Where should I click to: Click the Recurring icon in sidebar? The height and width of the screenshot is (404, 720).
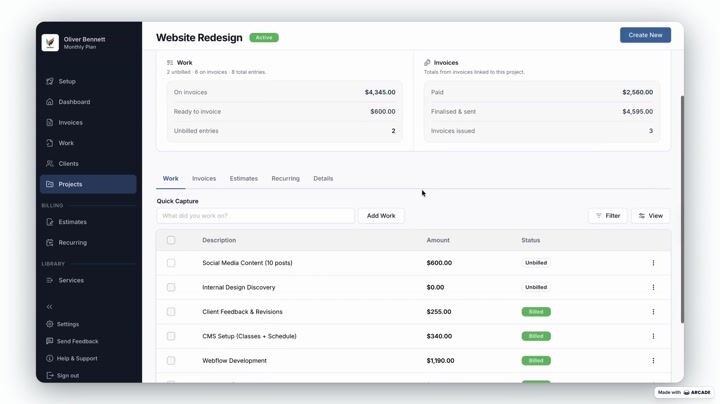[x=50, y=242]
